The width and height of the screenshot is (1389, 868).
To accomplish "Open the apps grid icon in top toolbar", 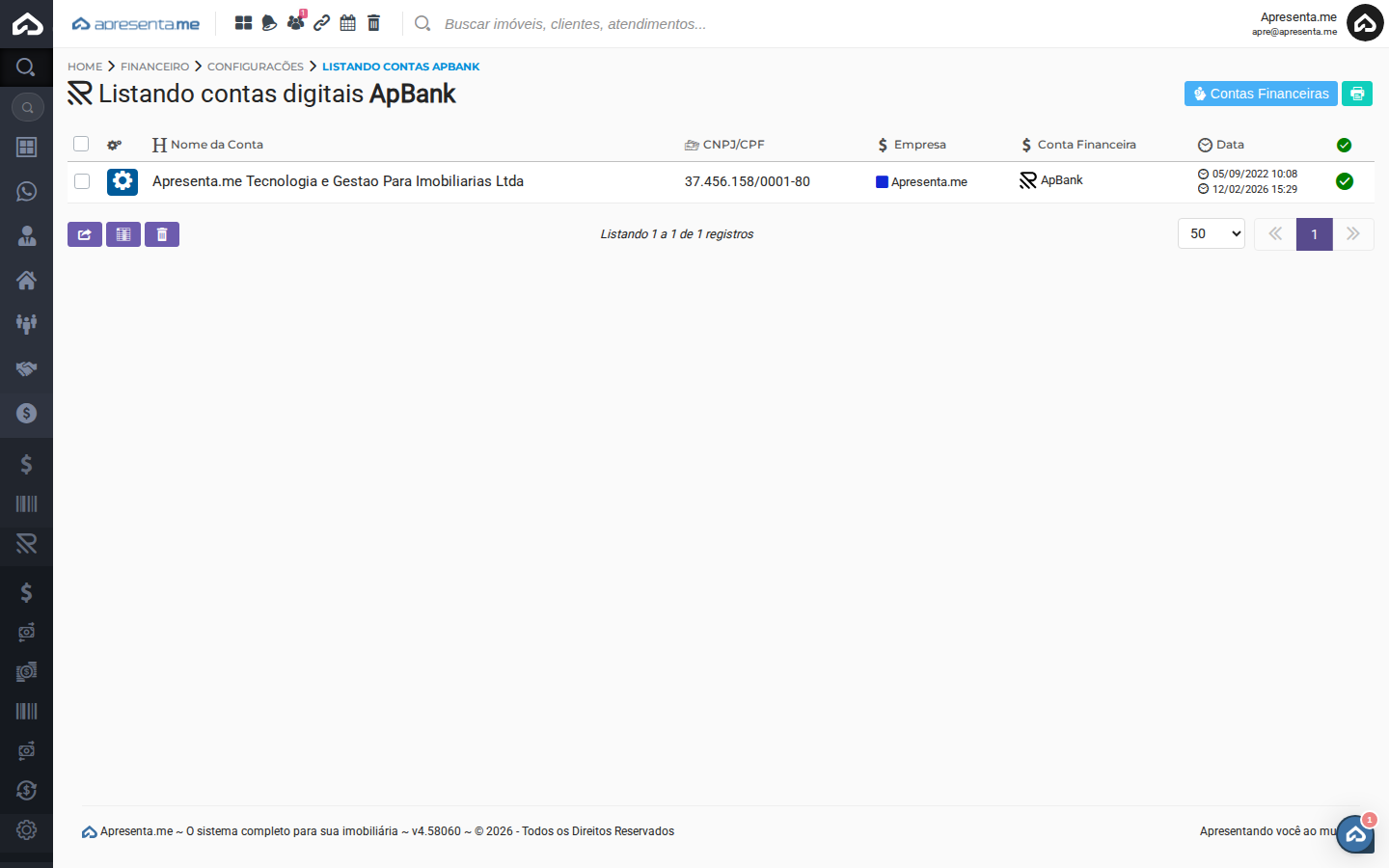I will click(243, 21).
